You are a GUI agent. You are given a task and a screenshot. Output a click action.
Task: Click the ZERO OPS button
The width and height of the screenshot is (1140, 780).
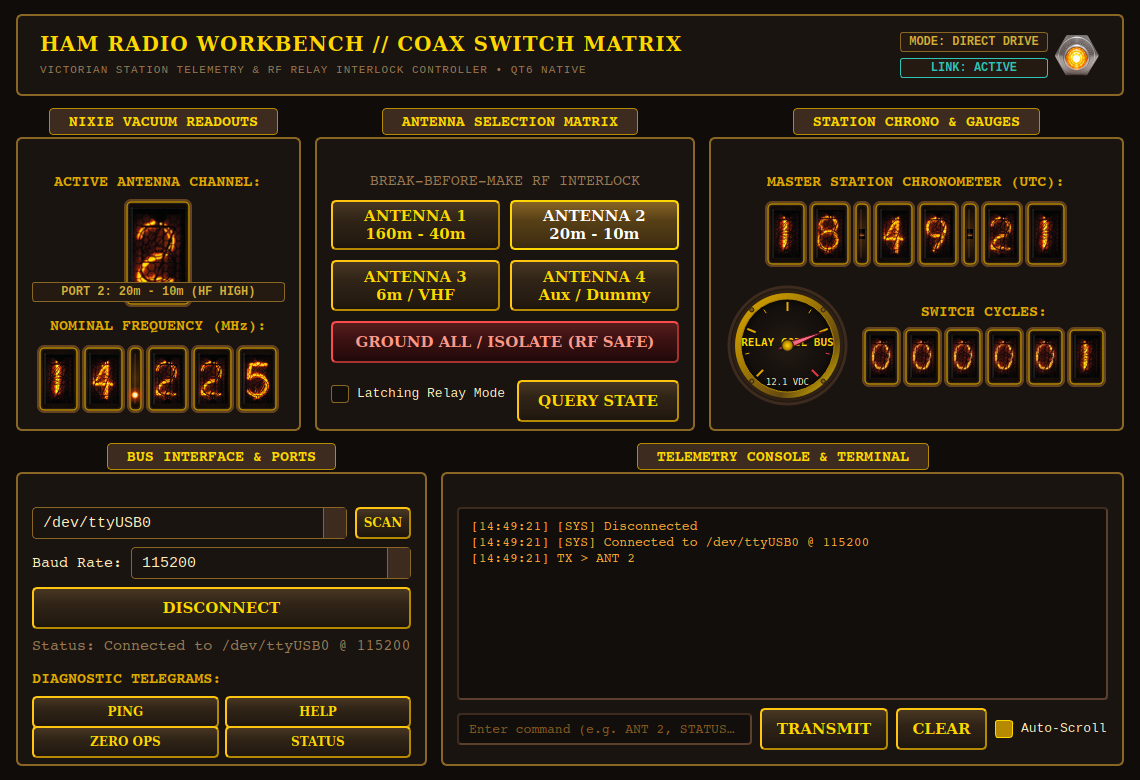click(x=125, y=741)
